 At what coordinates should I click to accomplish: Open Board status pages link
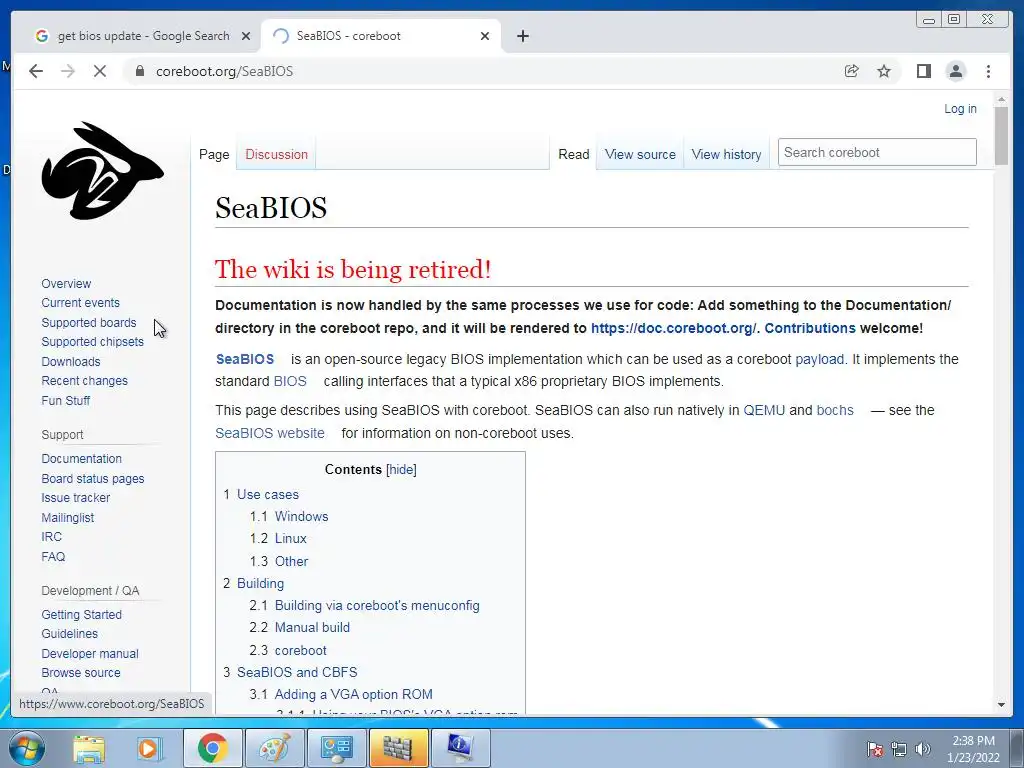tap(93, 479)
